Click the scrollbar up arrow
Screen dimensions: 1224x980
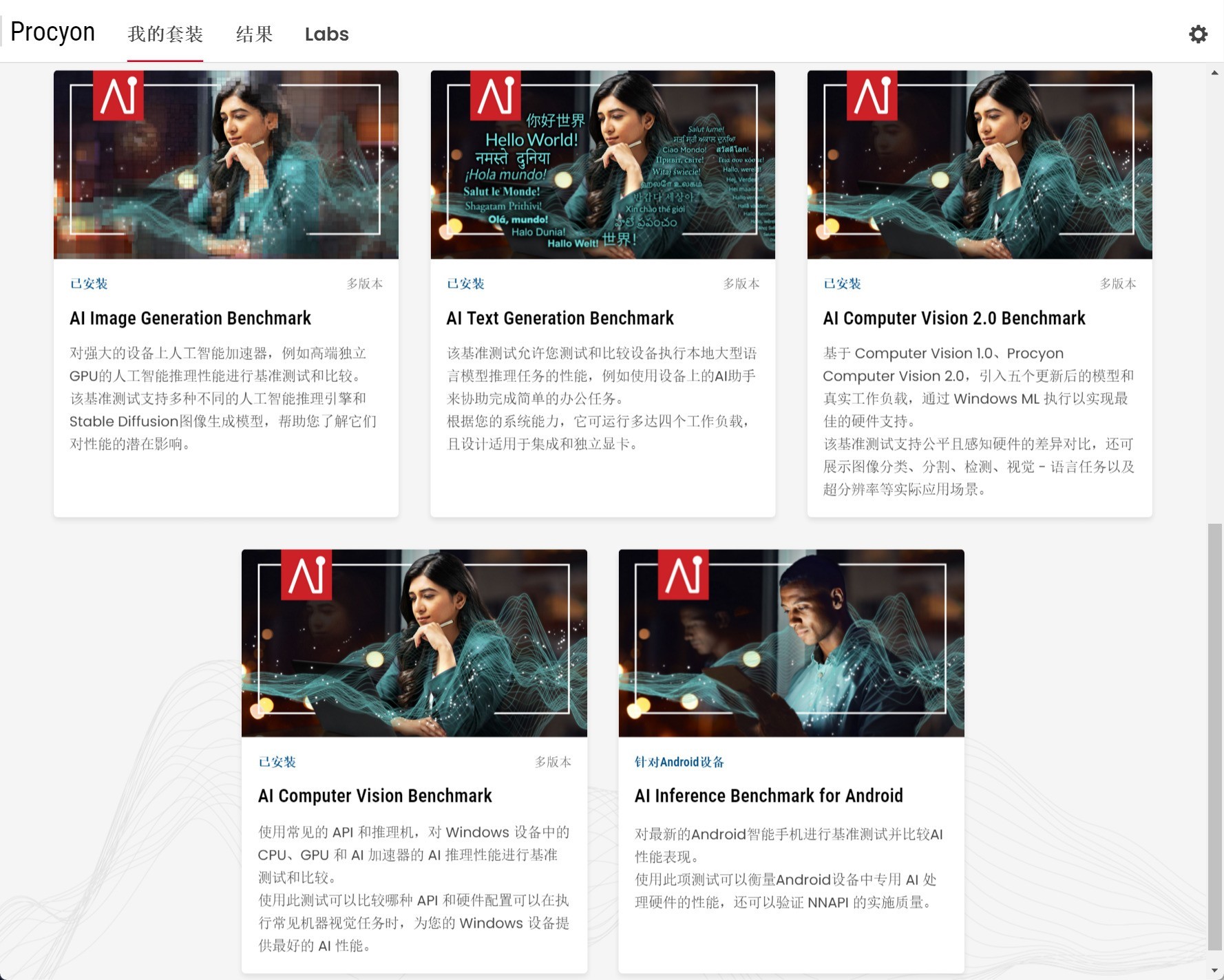point(1215,72)
